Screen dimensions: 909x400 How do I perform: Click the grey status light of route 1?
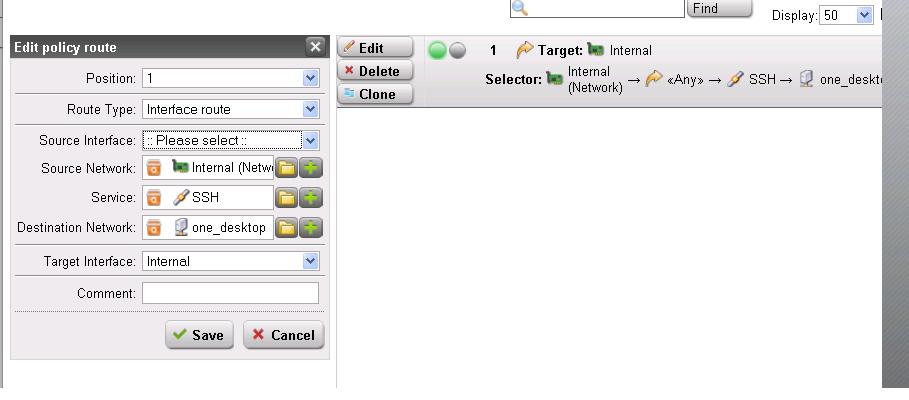[457, 51]
